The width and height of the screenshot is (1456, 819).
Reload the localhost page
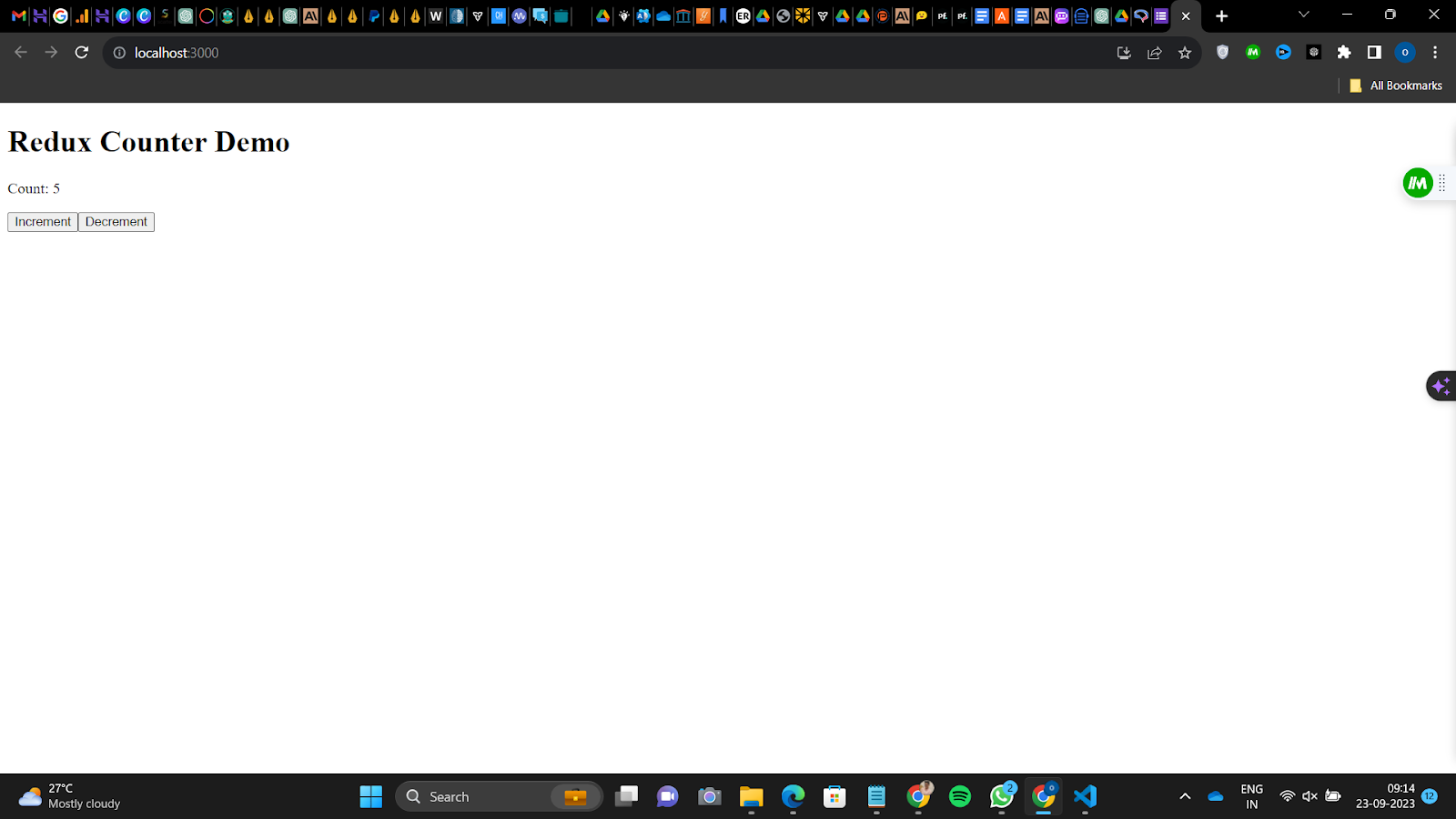[82, 53]
